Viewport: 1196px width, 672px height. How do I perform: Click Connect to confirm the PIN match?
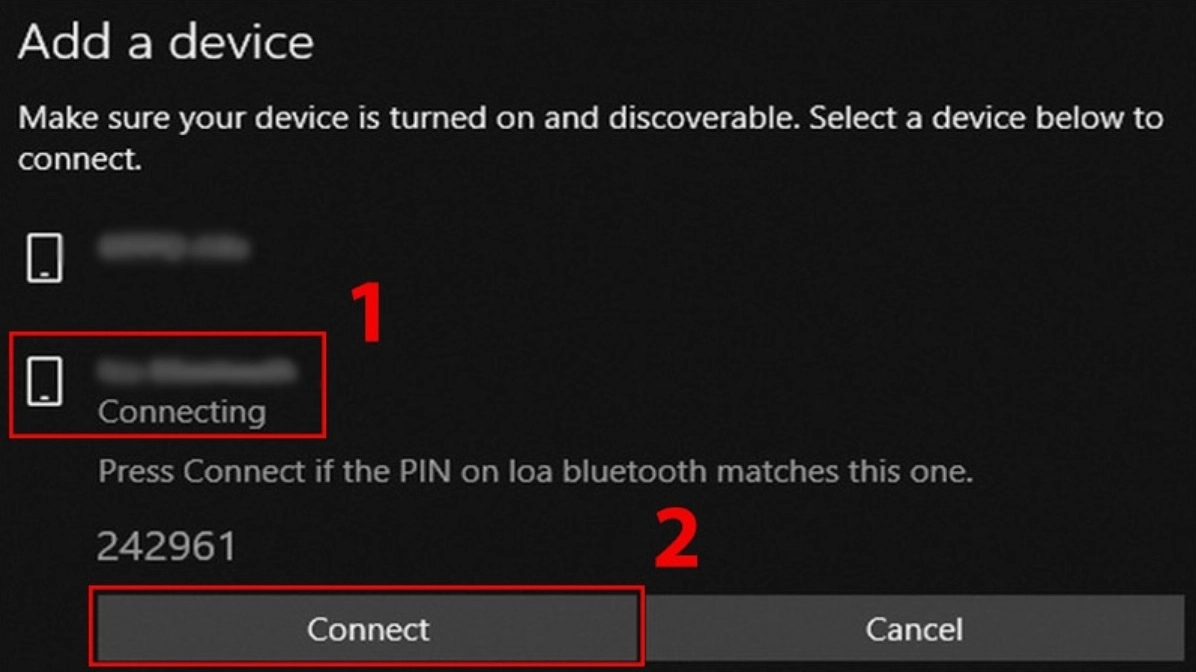(368, 629)
